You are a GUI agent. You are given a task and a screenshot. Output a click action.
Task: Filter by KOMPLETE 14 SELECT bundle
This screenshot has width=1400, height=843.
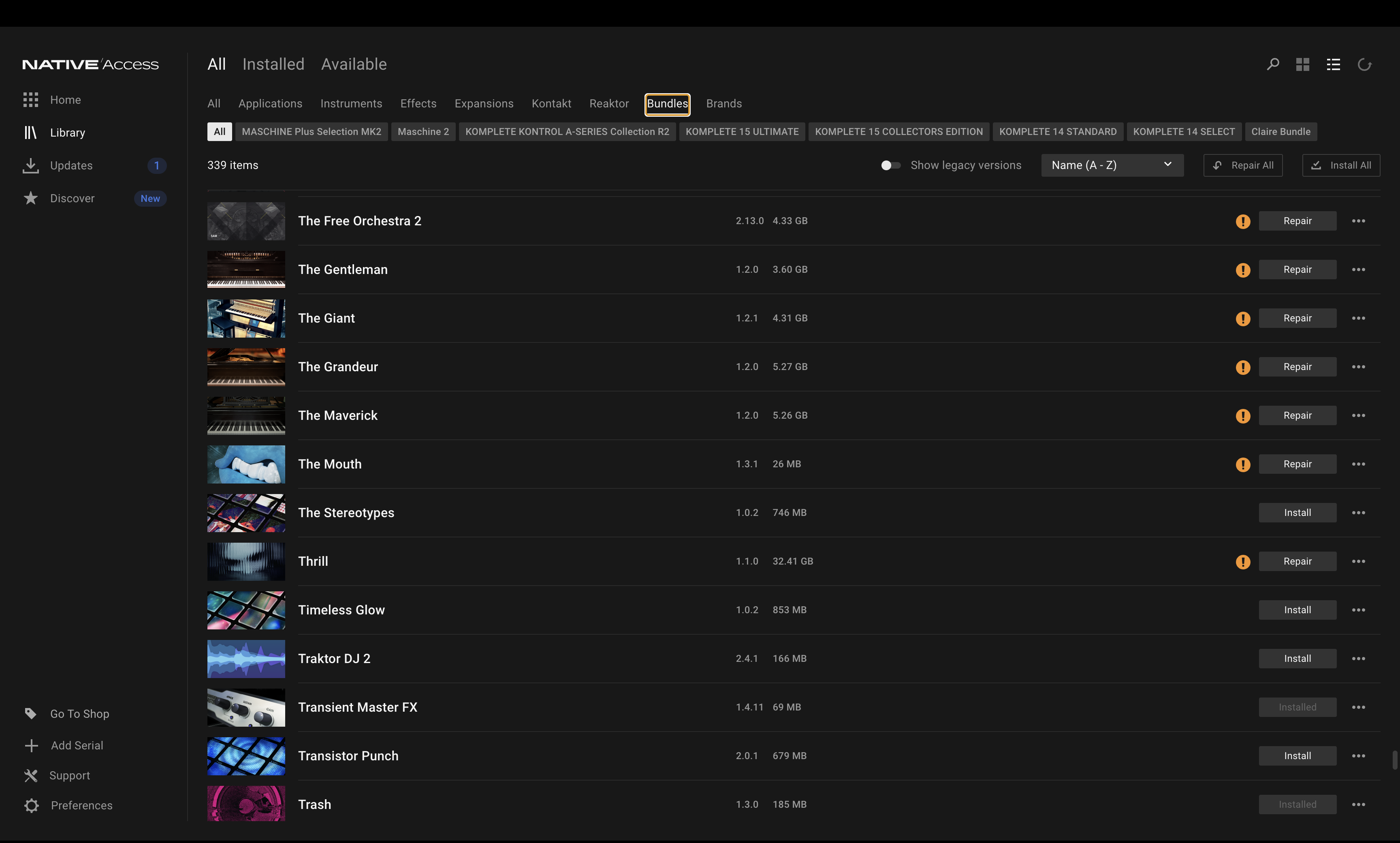point(1184,132)
